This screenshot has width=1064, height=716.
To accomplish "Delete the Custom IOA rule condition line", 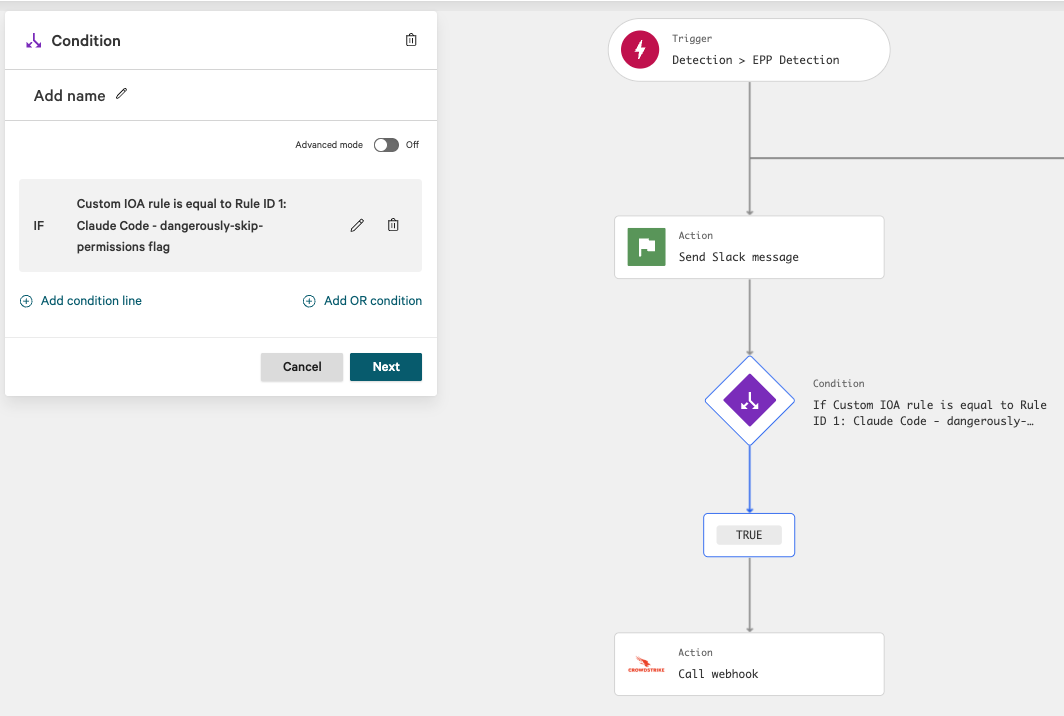I will [393, 225].
